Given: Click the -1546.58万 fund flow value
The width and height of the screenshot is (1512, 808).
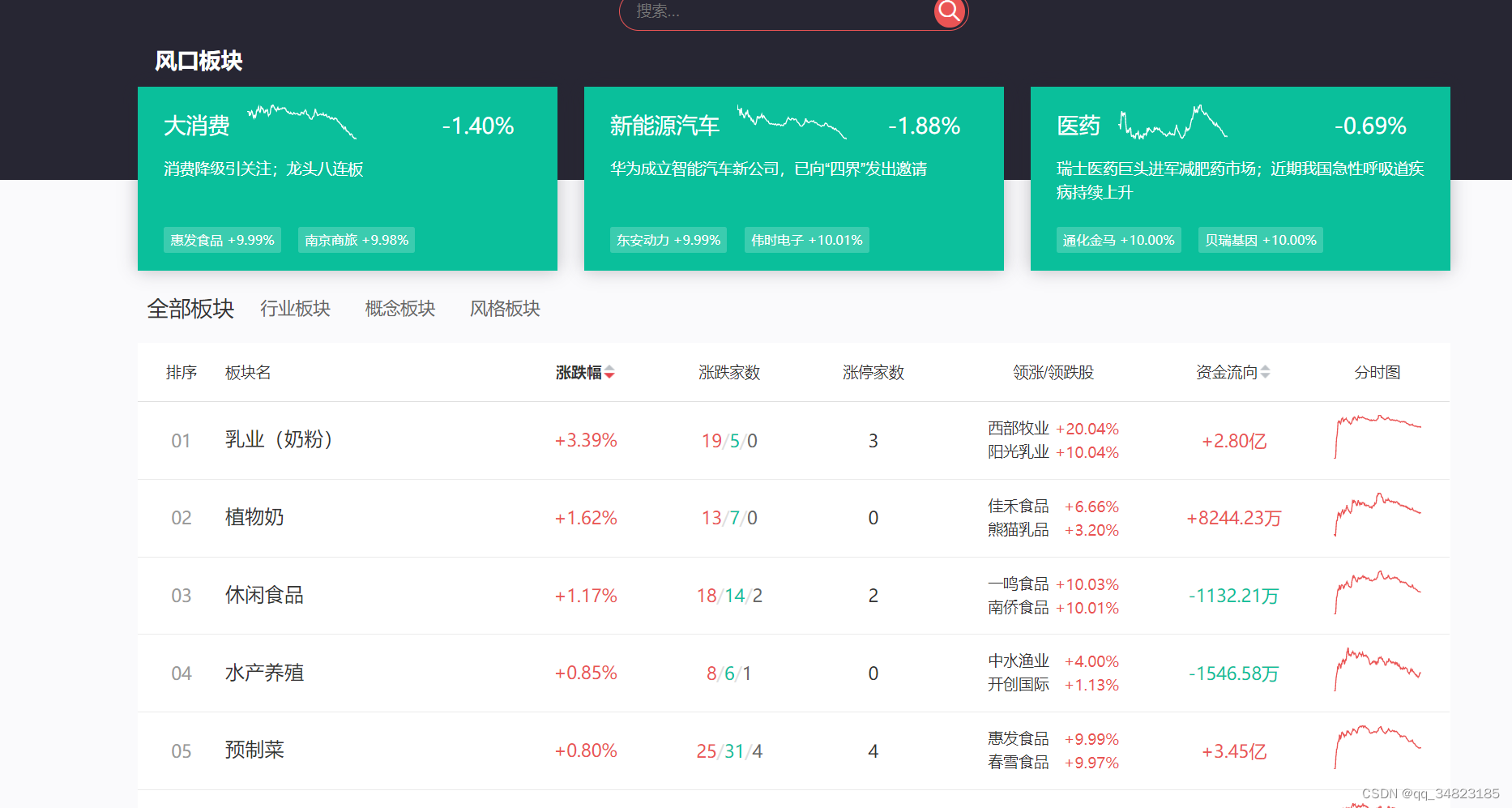Looking at the screenshot, I should [1234, 673].
